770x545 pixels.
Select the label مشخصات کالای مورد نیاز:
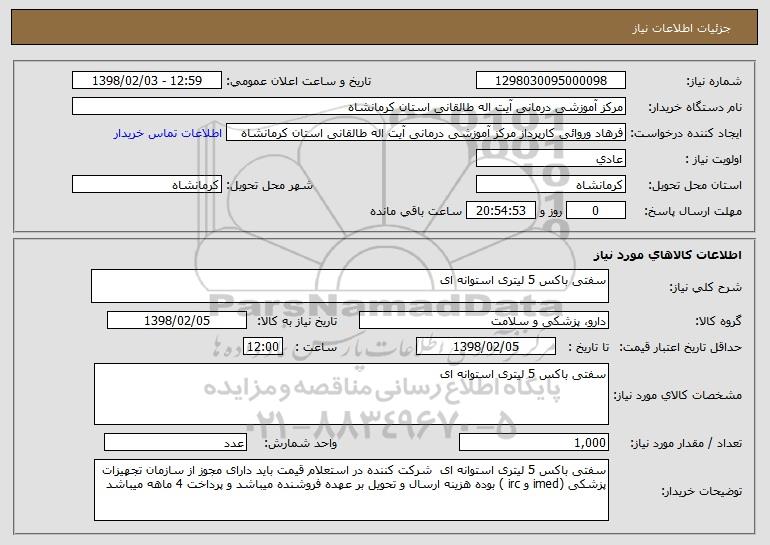click(x=678, y=395)
